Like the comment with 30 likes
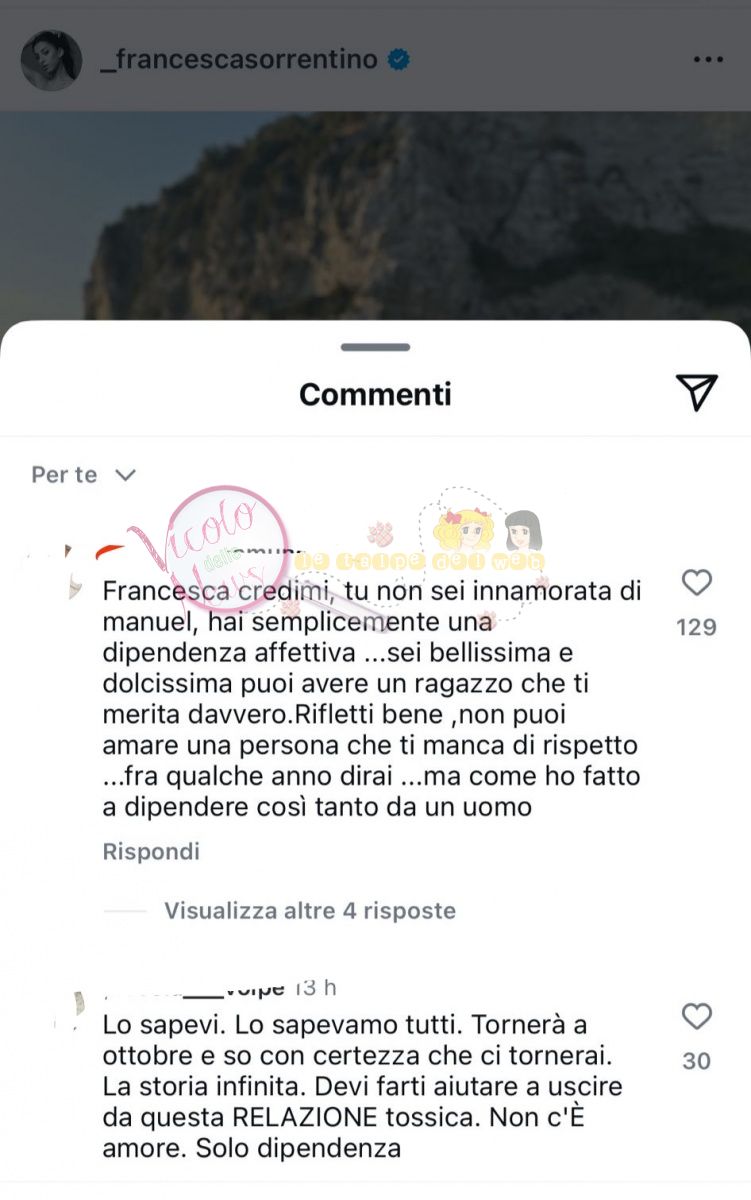The image size is (751, 1200). click(x=696, y=1017)
